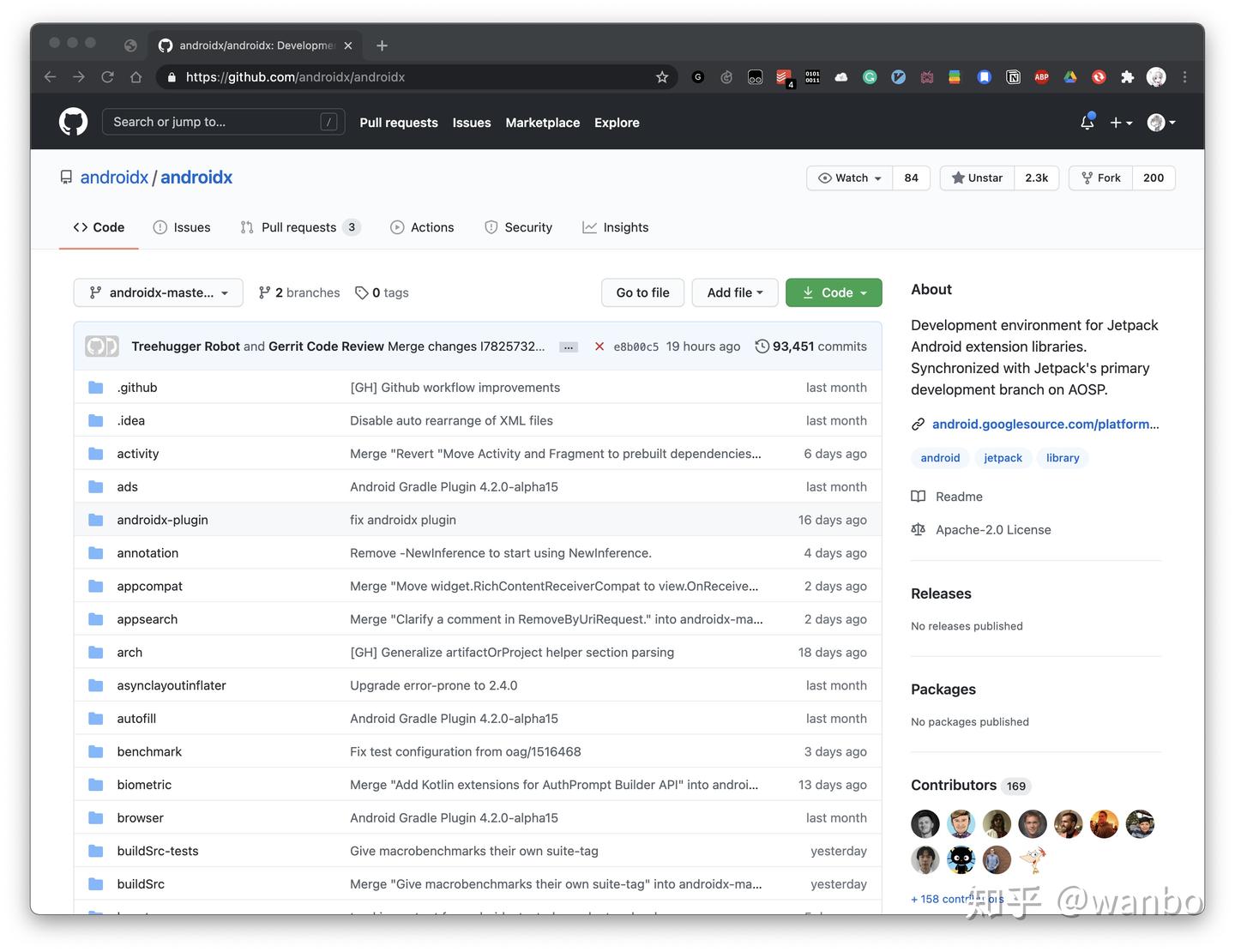The image size is (1235, 952).
Task: Open the Notion extension icon
Action: [1013, 77]
